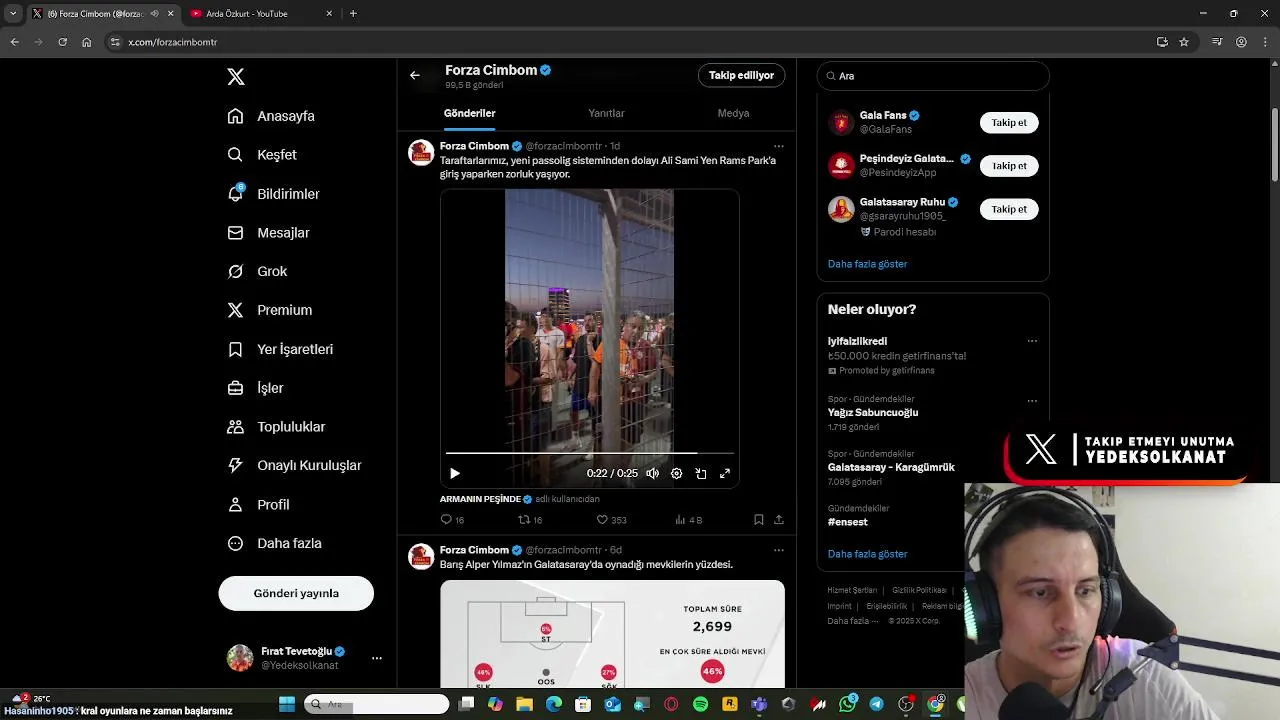Screen dimensions: 1280x720
Task: Open account menu dots next to Fırat Tevetoğlu
Action: point(377,658)
